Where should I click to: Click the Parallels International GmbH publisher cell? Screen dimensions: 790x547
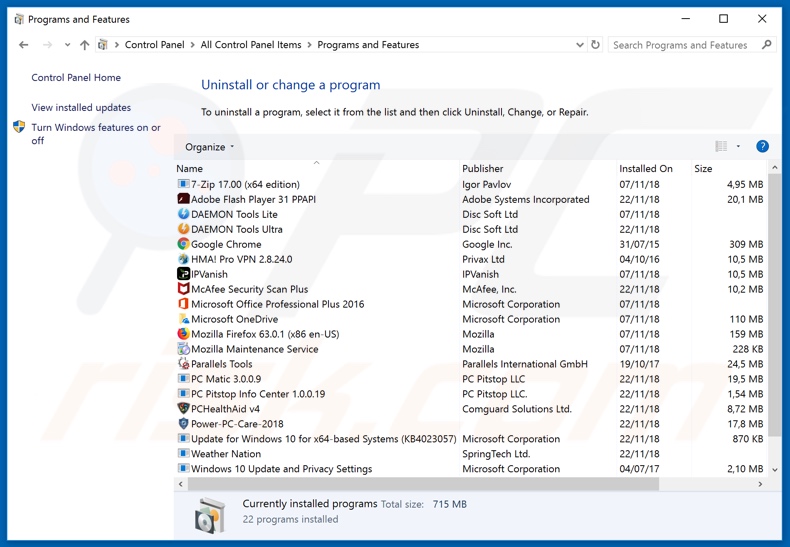tap(525, 364)
